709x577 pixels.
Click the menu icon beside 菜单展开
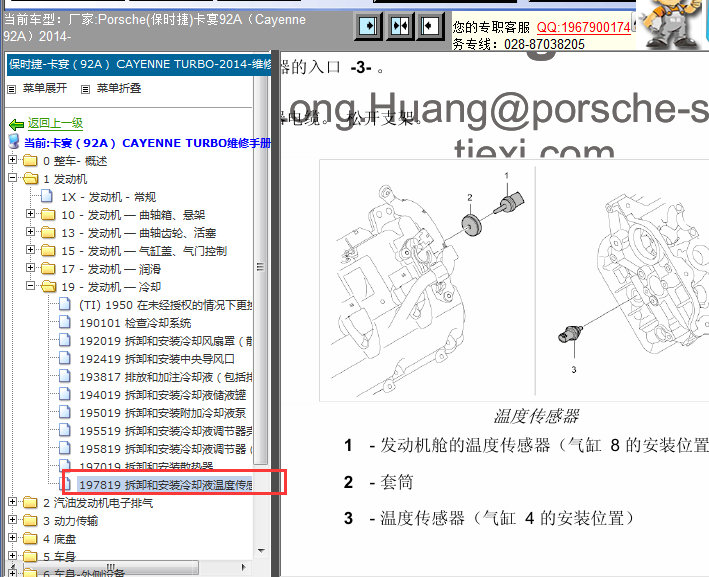pyautogui.click(x=12, y=90)
